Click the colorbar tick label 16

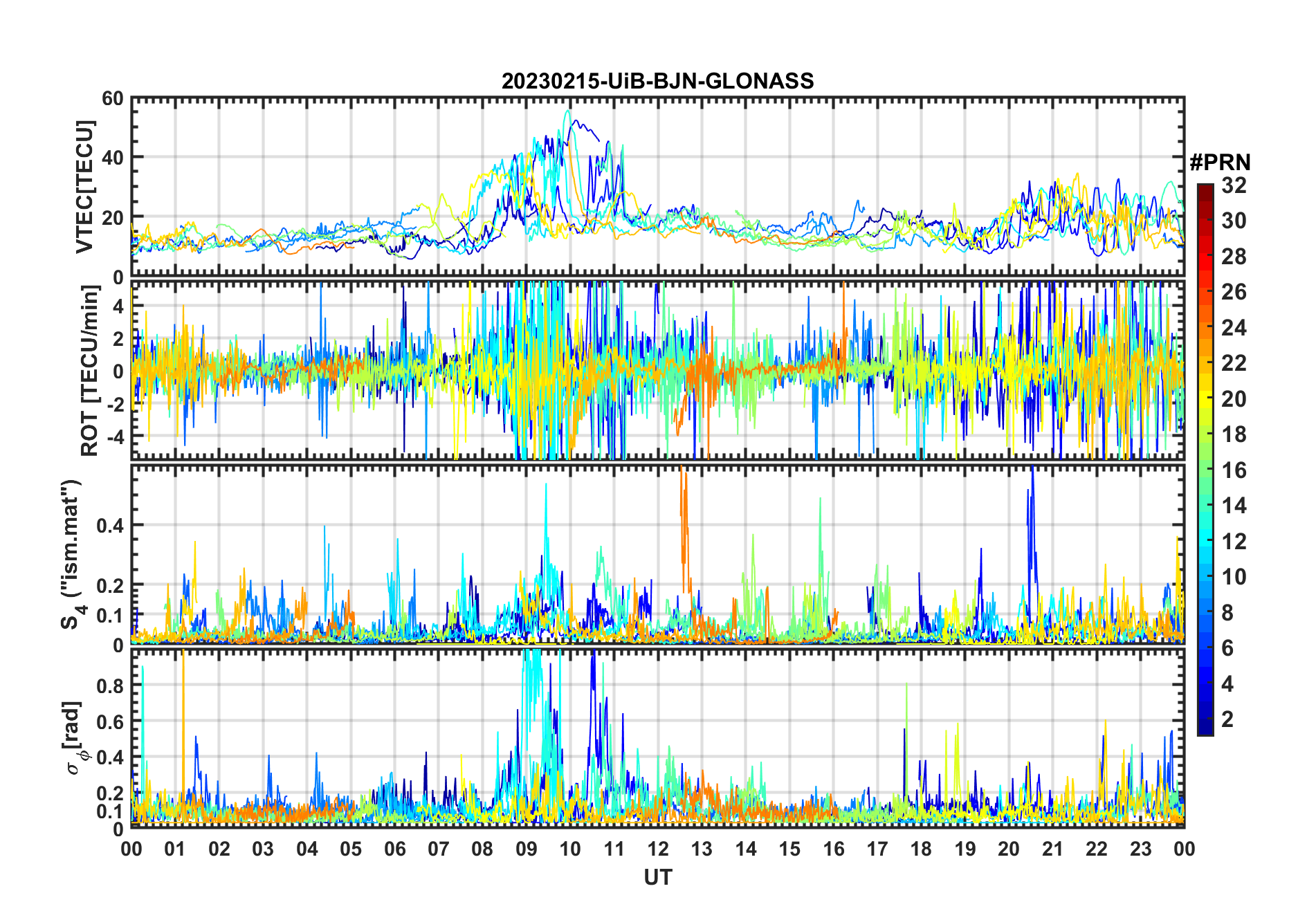tap(1234, 470)
